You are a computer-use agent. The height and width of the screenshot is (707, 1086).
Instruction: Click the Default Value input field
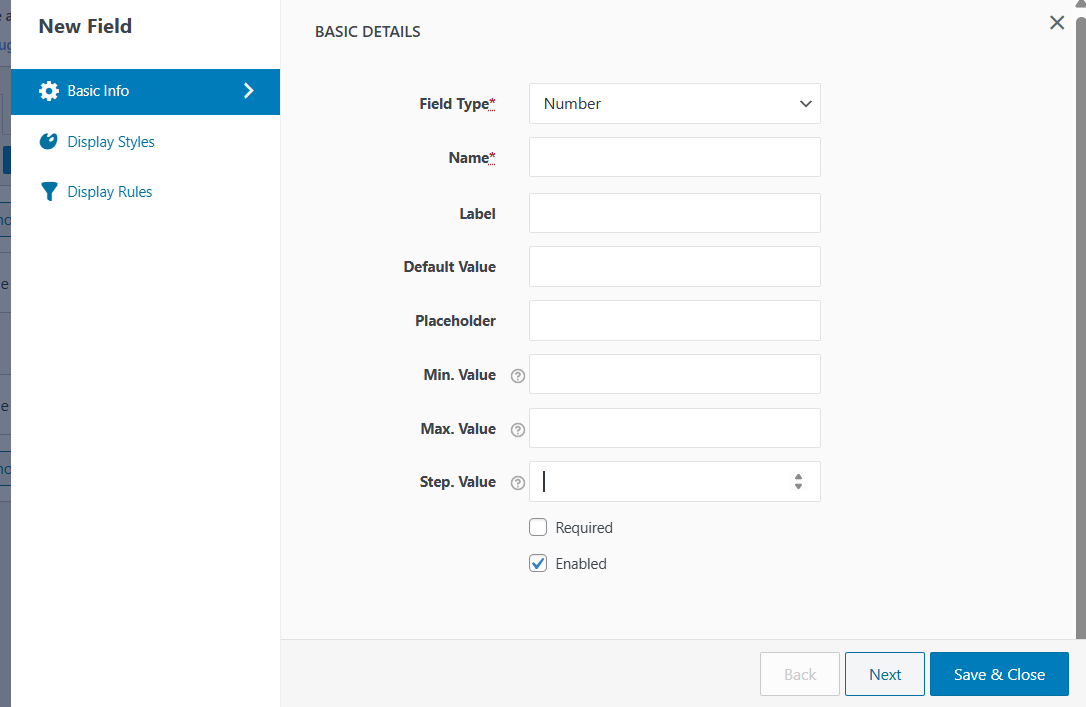(x=674, y=266)
